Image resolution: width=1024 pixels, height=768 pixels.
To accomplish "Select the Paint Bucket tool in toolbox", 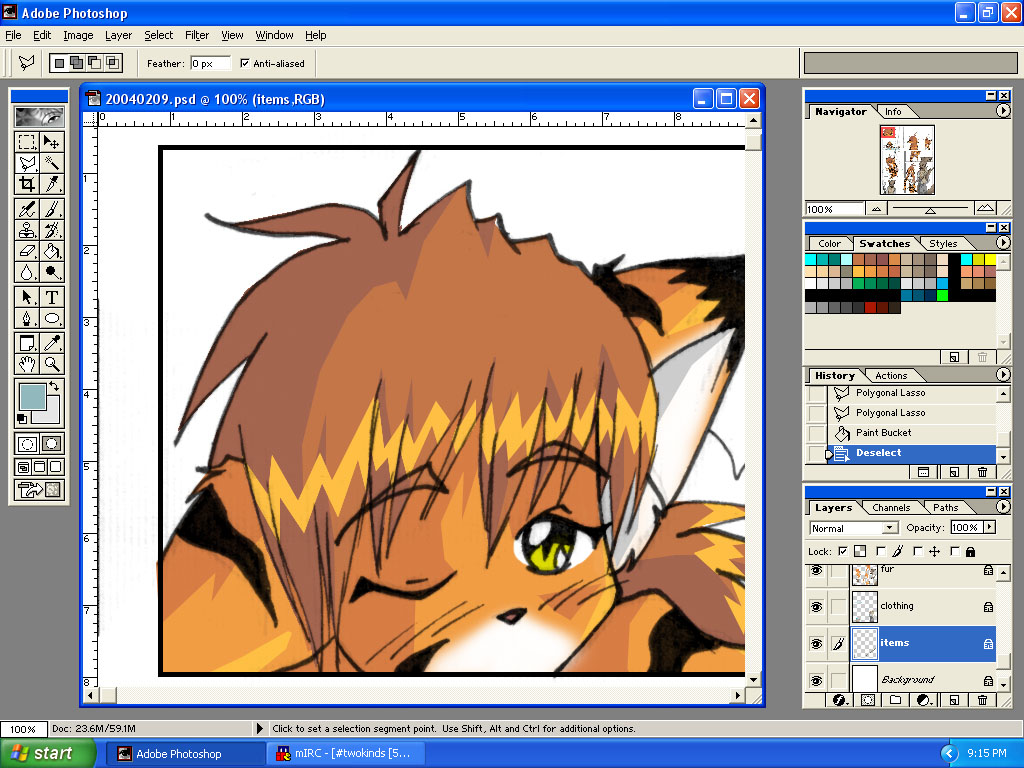I will (x=52, y=251).
